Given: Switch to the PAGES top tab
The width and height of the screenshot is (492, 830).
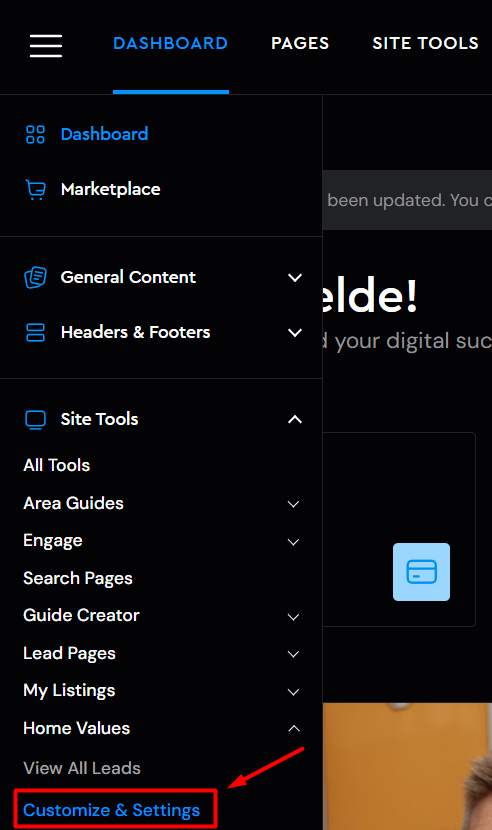Looking at the screenshot, I should [x=300, y=43].
